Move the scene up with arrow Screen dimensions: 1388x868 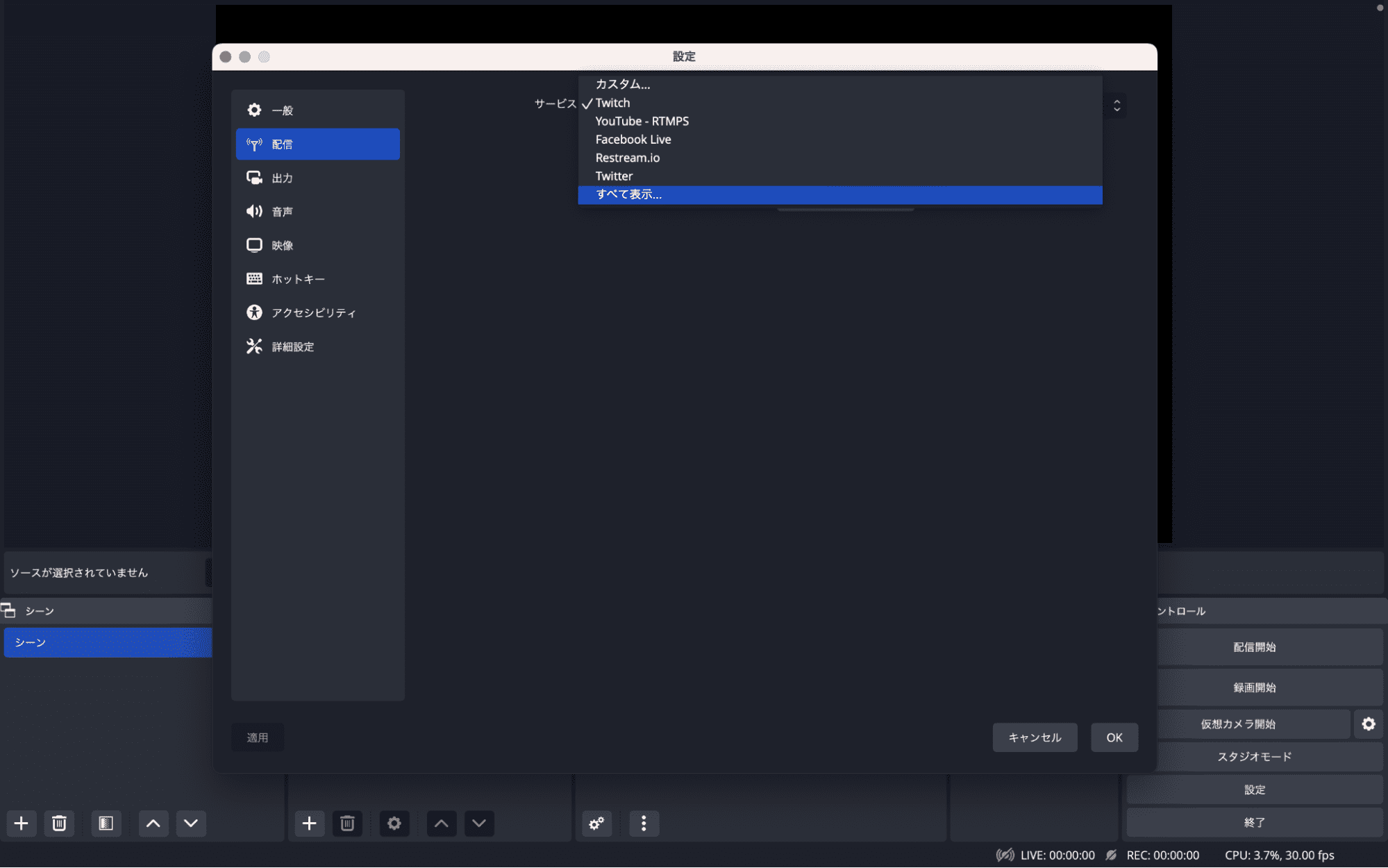[x=153, y=824]
